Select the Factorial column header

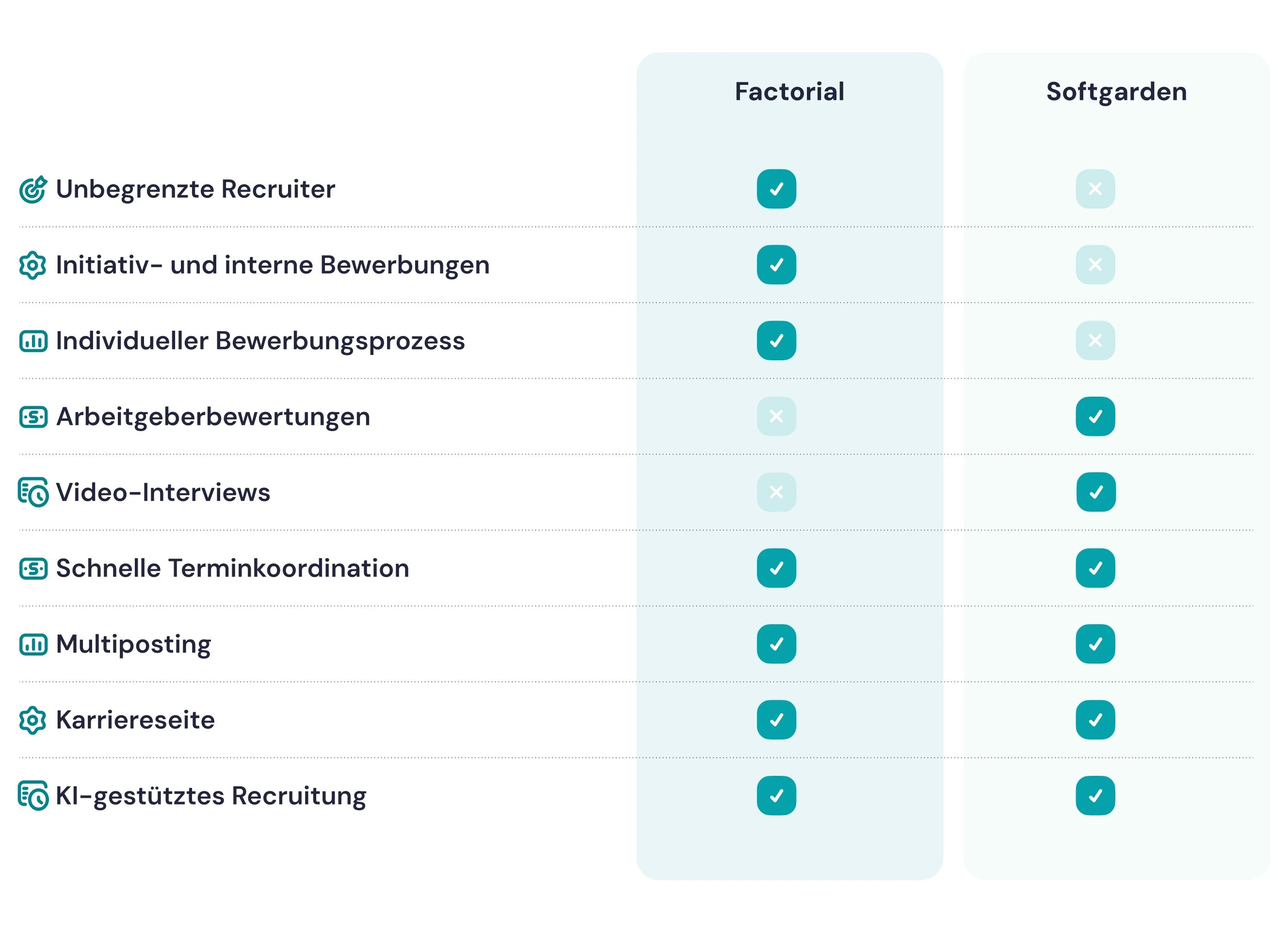pyautogui.click(x=789, y=92)
